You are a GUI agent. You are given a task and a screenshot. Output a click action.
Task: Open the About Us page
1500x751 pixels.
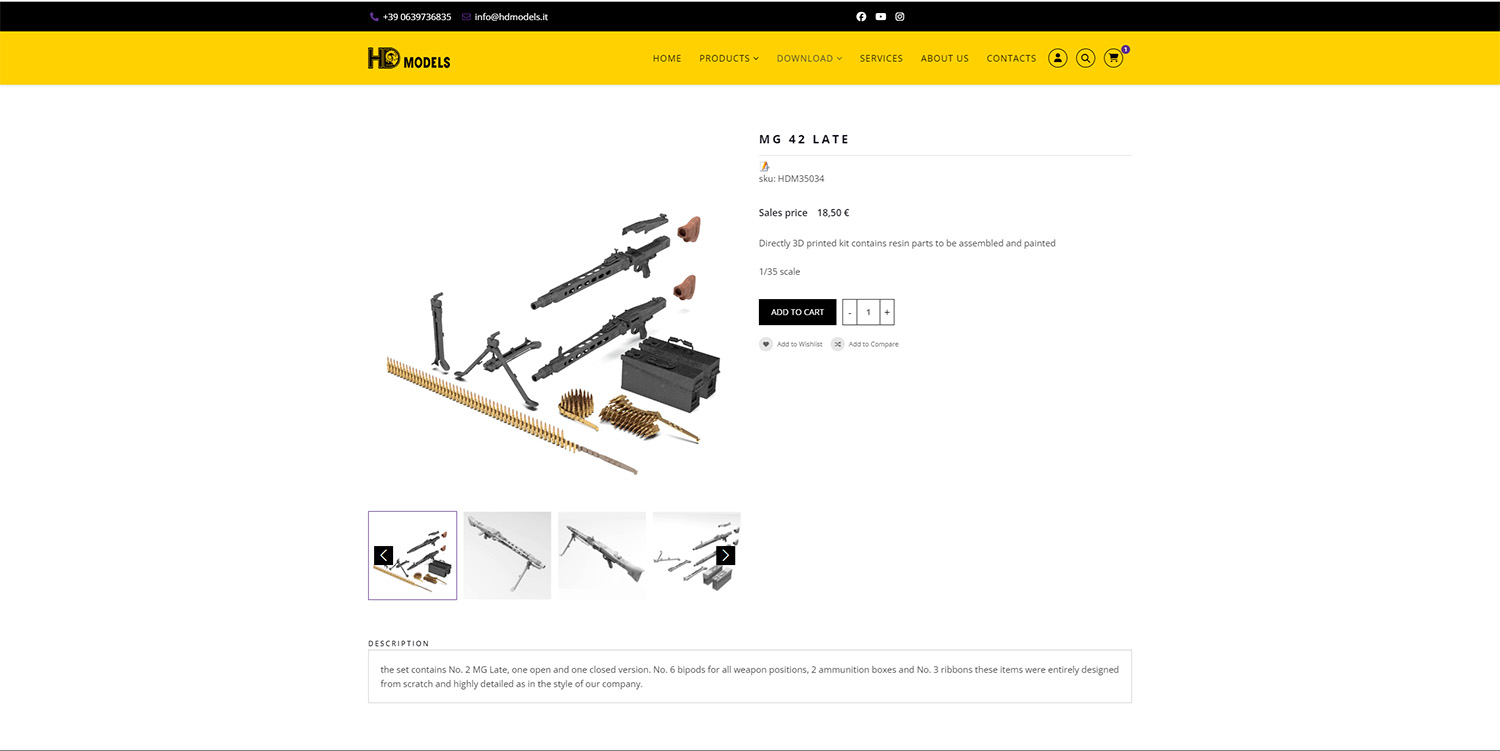pyautogui.click(x=945, y=59)
